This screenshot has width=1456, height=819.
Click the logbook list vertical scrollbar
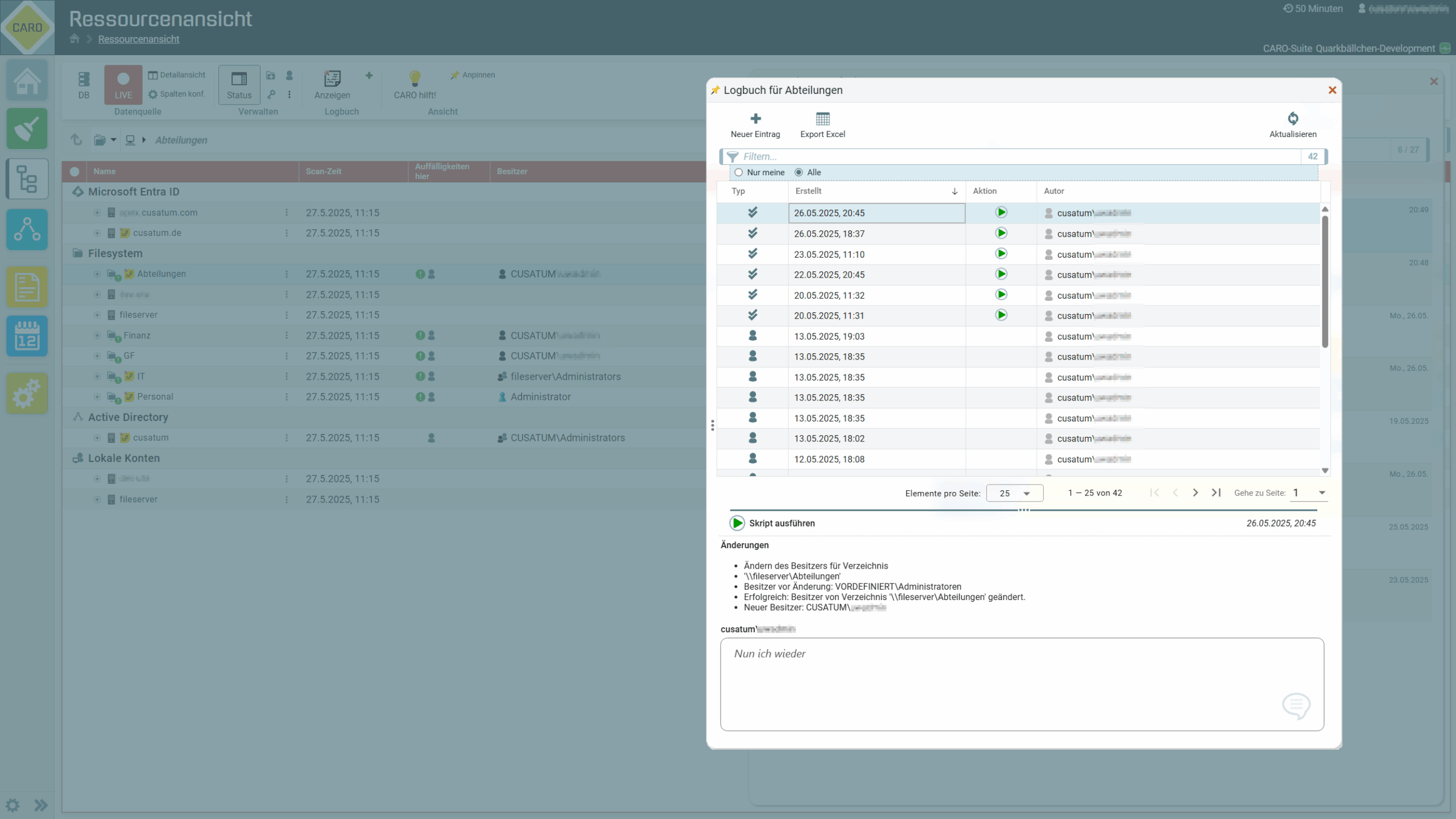point(1325,282)
